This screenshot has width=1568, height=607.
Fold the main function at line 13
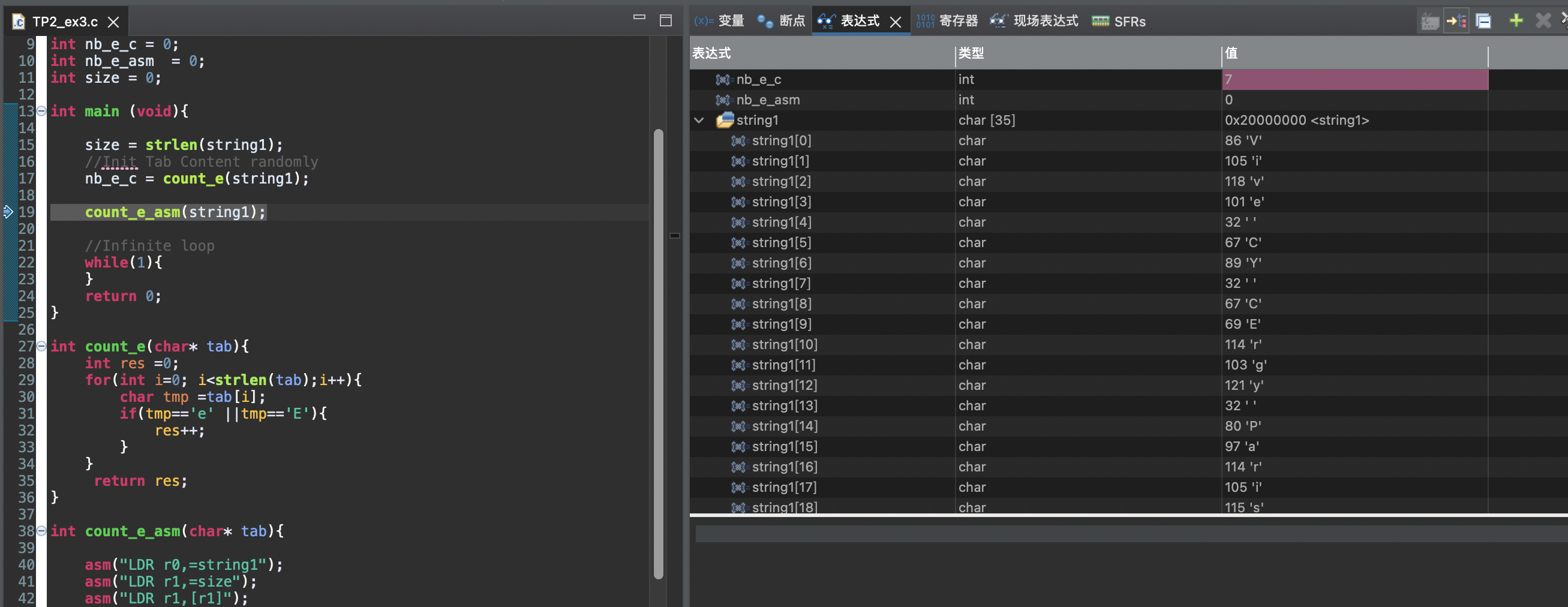pyautogui.click(x=41, y=111)
